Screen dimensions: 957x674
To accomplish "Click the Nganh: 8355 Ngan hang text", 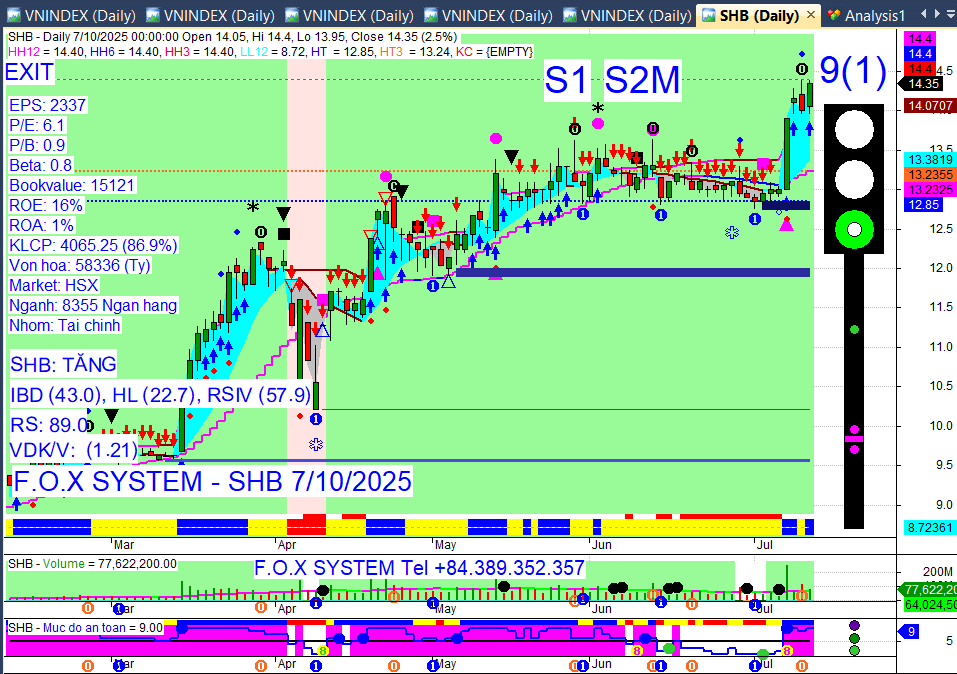I will [93, 305].
